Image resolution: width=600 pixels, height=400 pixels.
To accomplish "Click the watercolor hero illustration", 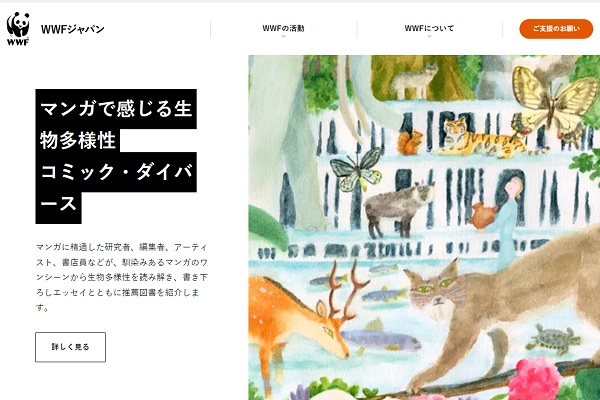I will click(x=424, y=227).
